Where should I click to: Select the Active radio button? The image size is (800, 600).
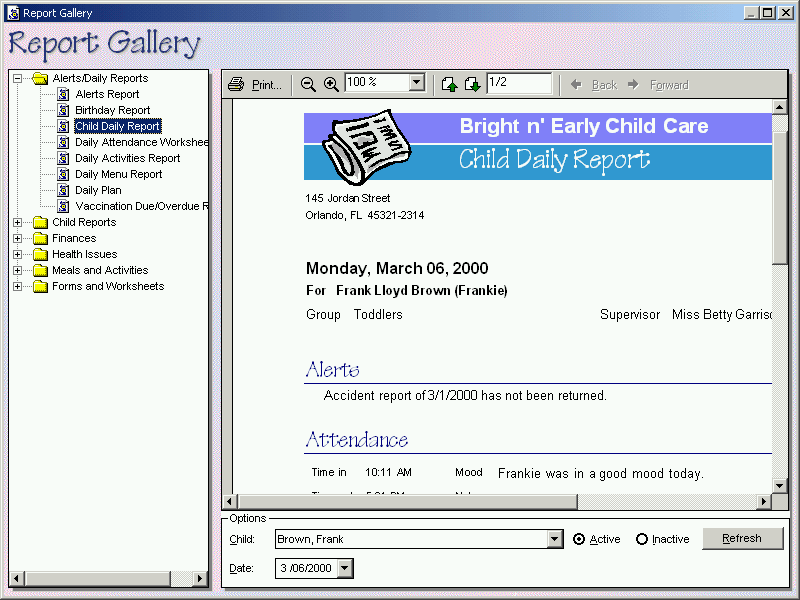click(579, 539)
